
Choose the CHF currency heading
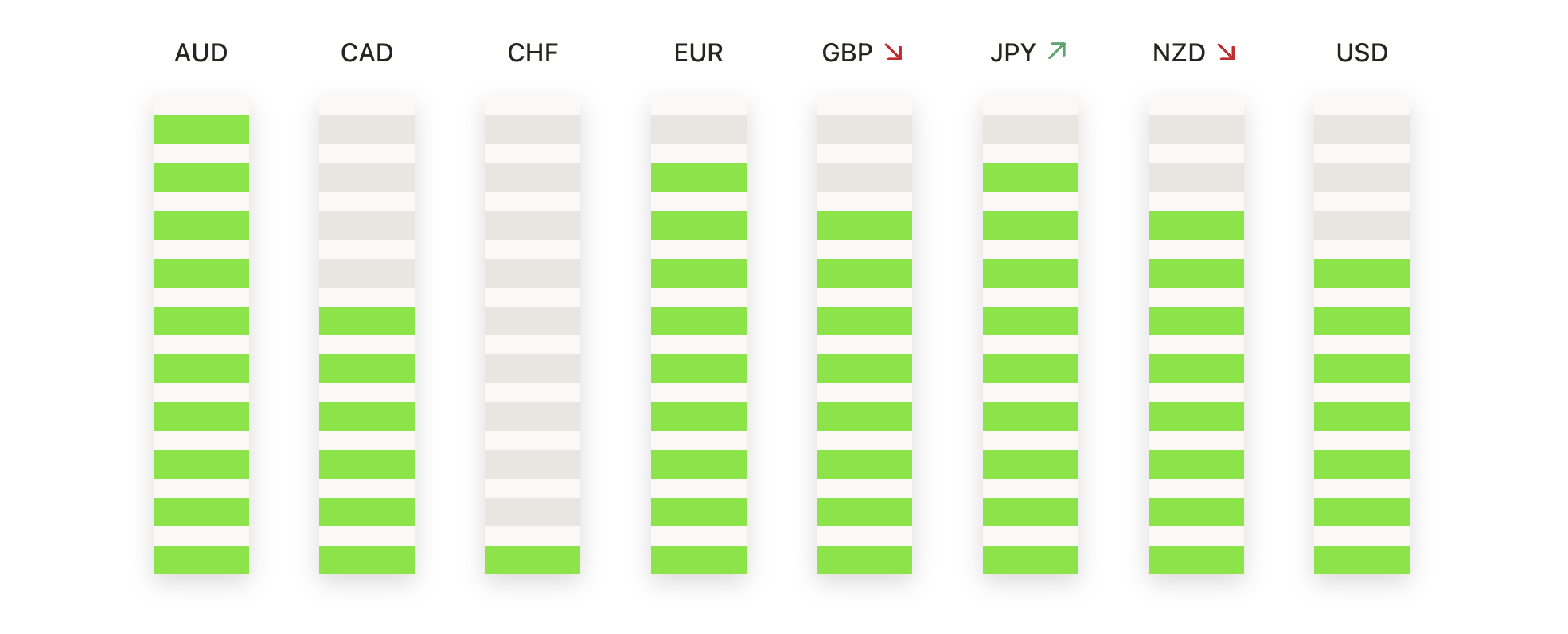click(532, 53)
